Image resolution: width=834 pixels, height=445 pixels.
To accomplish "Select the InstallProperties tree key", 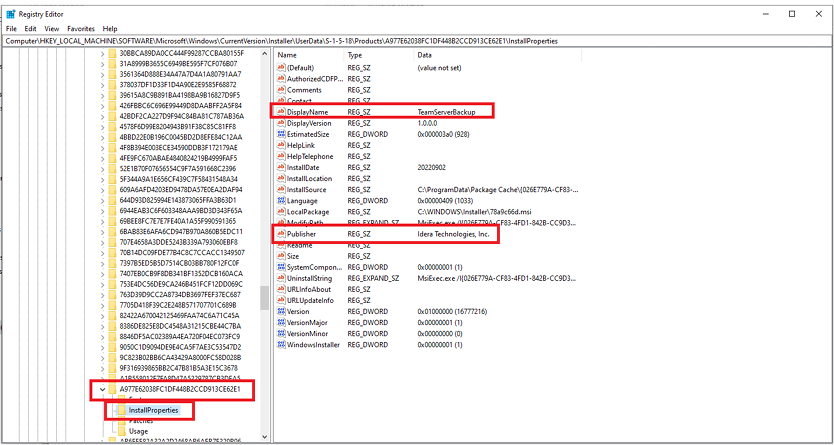I will 153,410.
